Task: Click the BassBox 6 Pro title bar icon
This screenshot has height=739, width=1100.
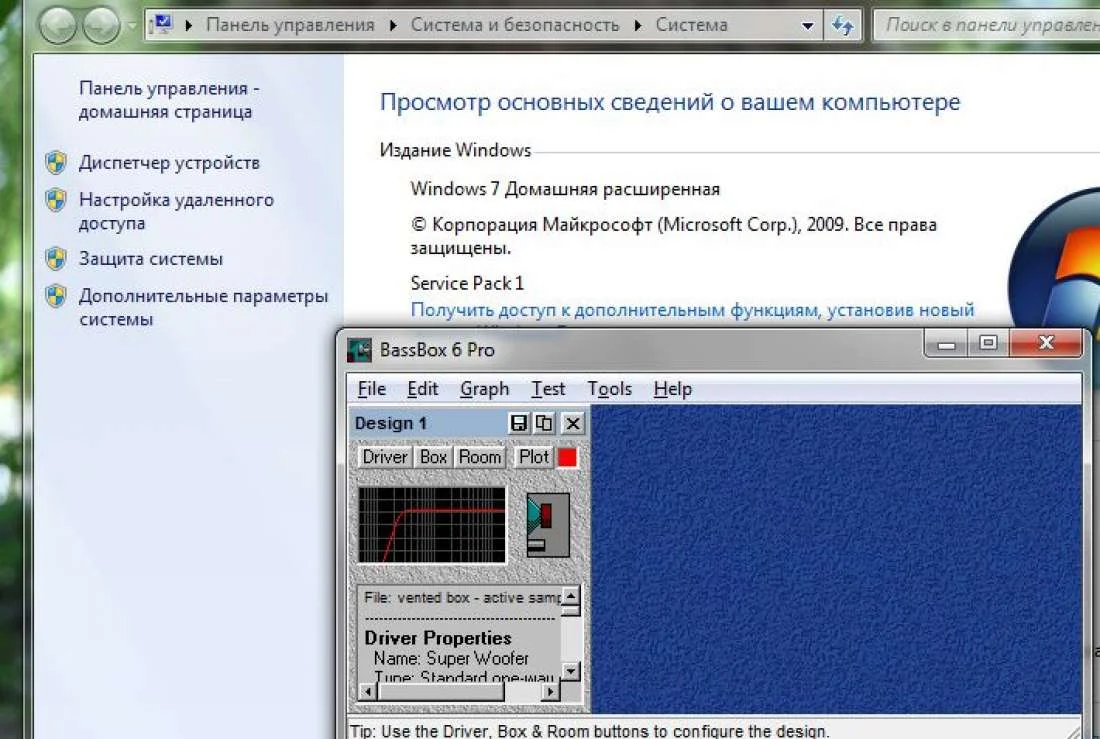Action: [x=360, y=350]
